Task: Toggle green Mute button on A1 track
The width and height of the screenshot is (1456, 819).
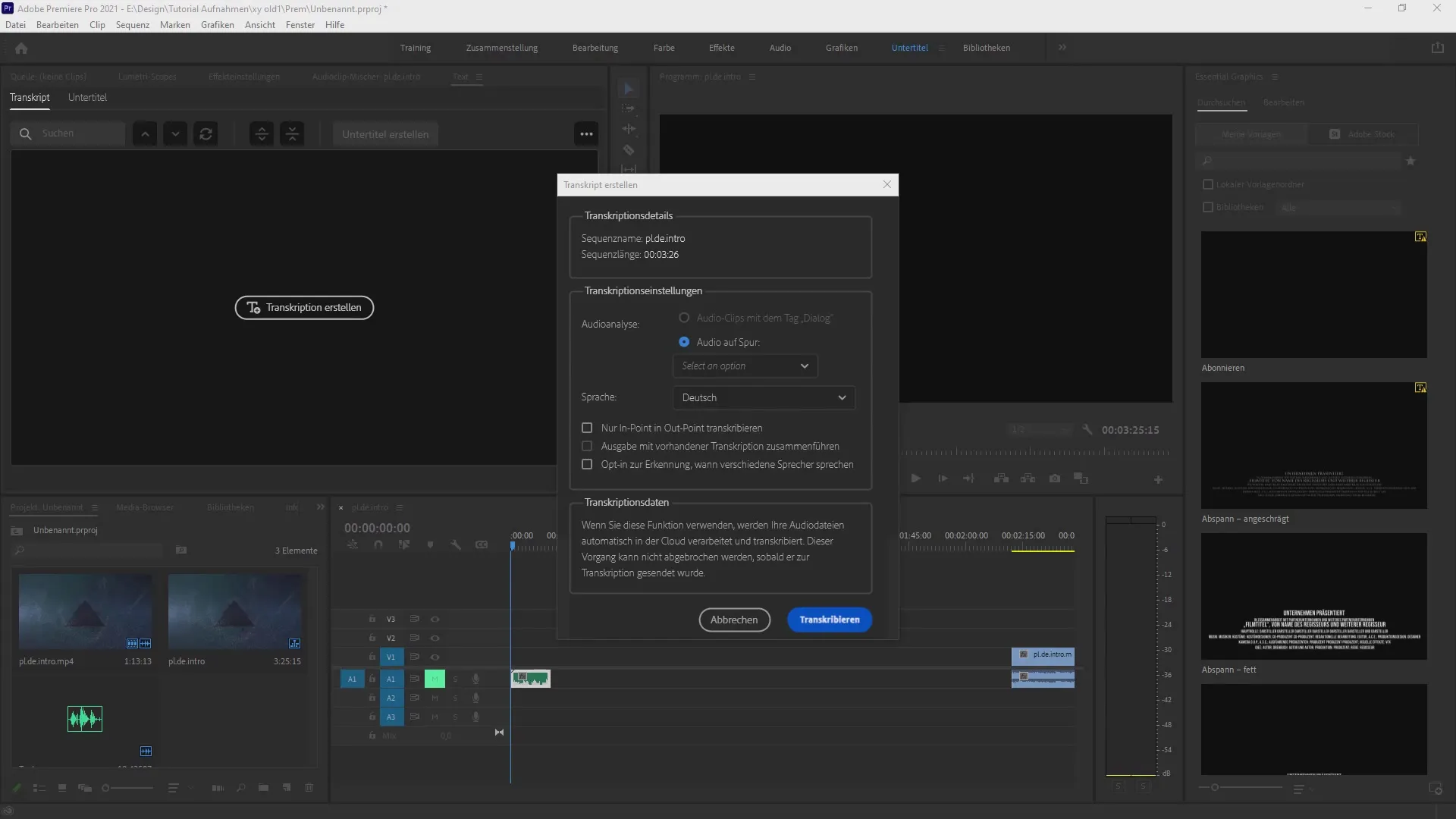Action: tap(435, 679)
